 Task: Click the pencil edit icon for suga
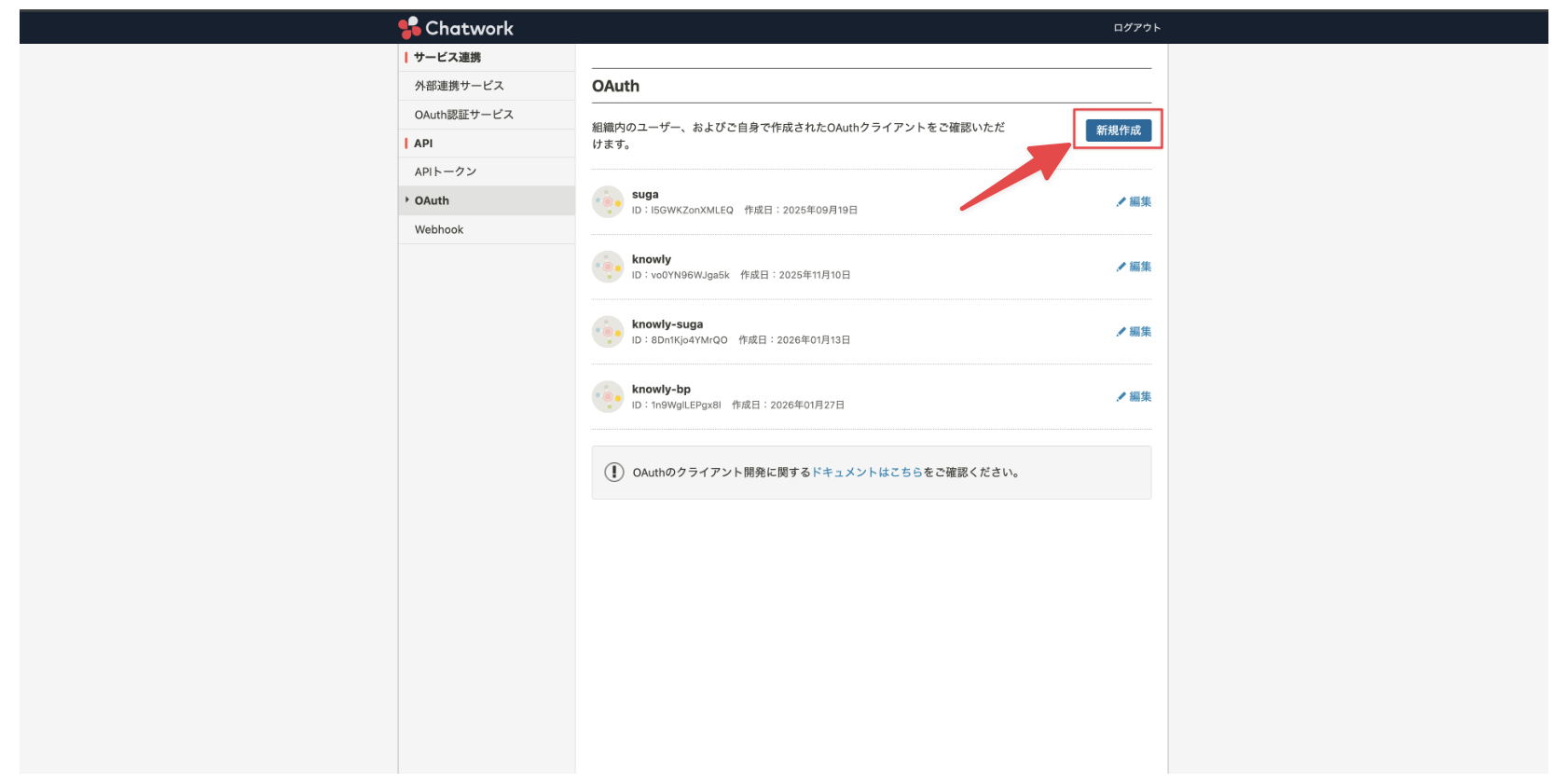1121,201
